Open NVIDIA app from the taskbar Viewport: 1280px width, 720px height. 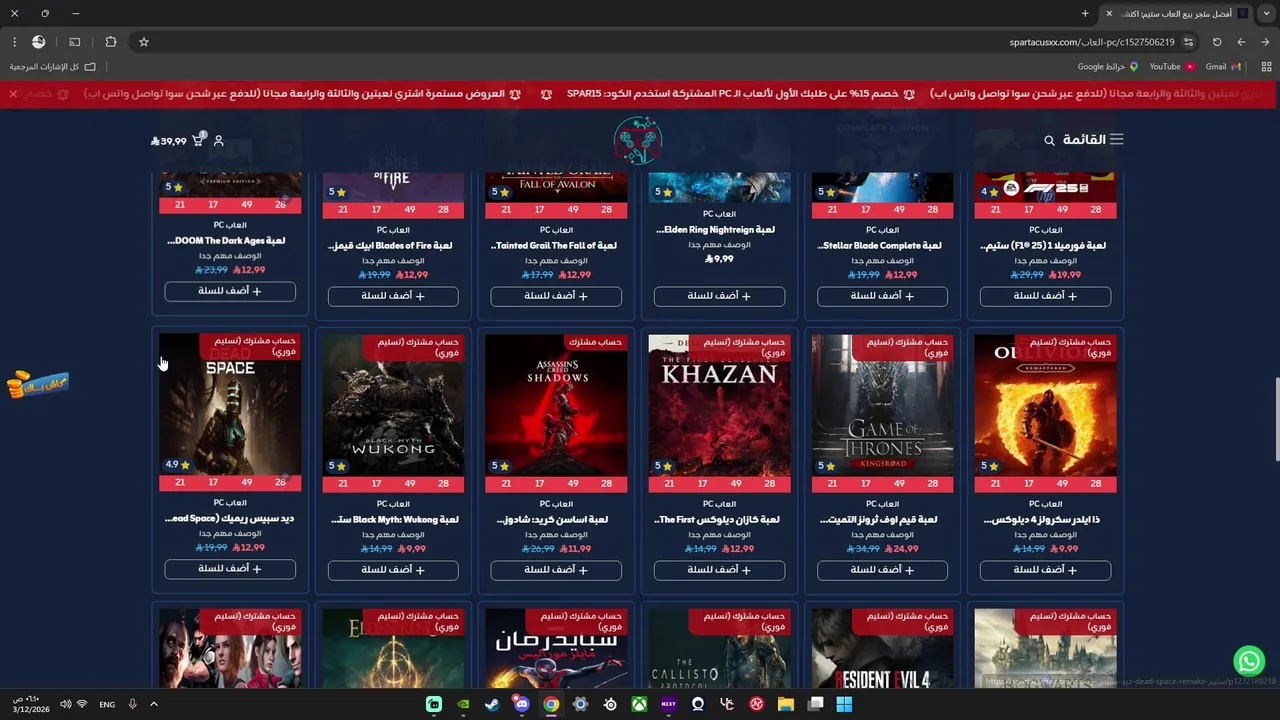[x=463, y=704]
